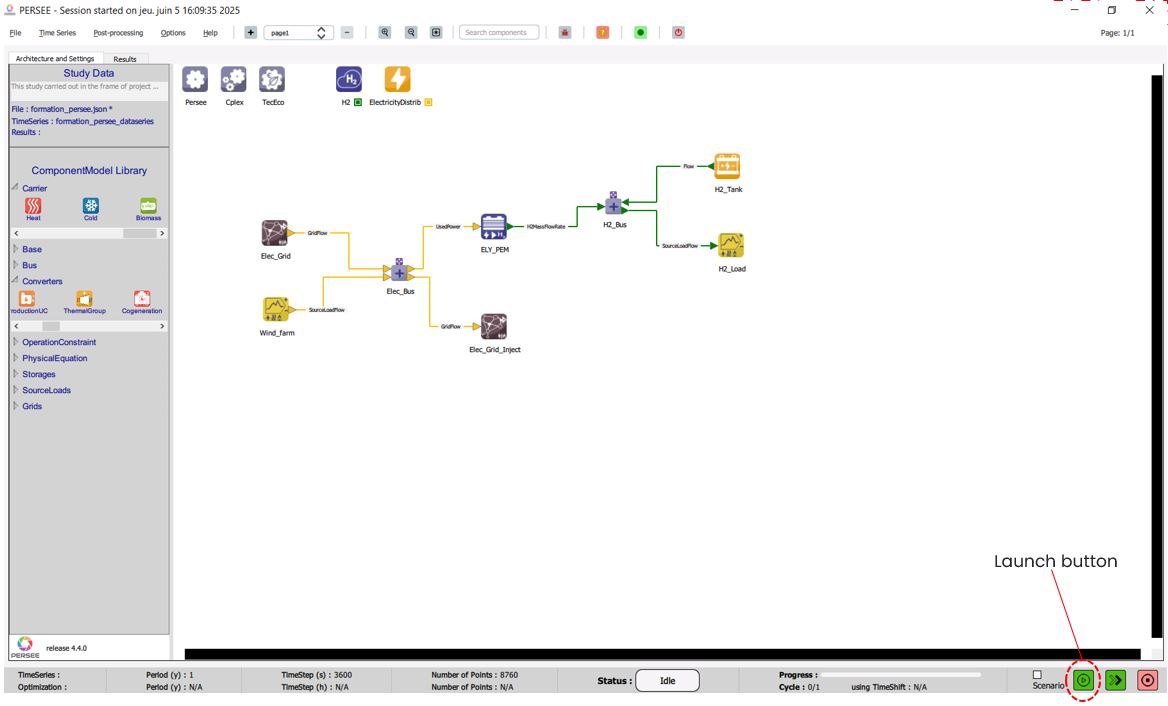Screen dimensions: 1168x706
Task: Toggle the green H2 carrier indicator
Action: pos(358,102)
